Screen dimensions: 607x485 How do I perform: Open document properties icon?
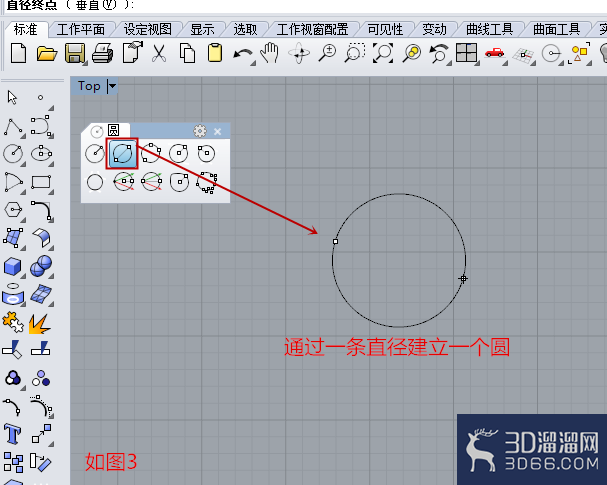click(132, 52)
